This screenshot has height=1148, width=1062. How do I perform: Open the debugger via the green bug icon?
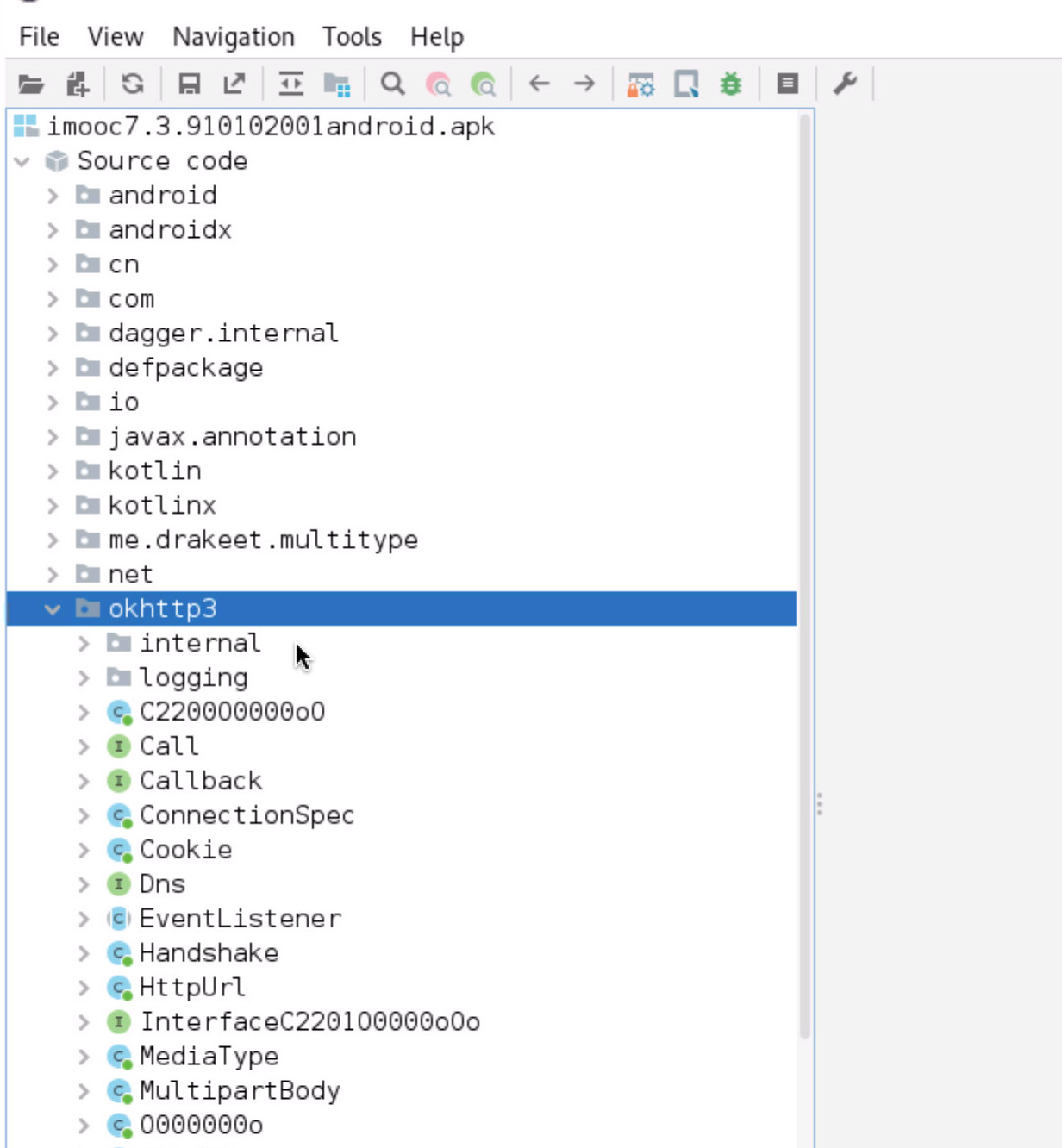(x=731, y=84)
